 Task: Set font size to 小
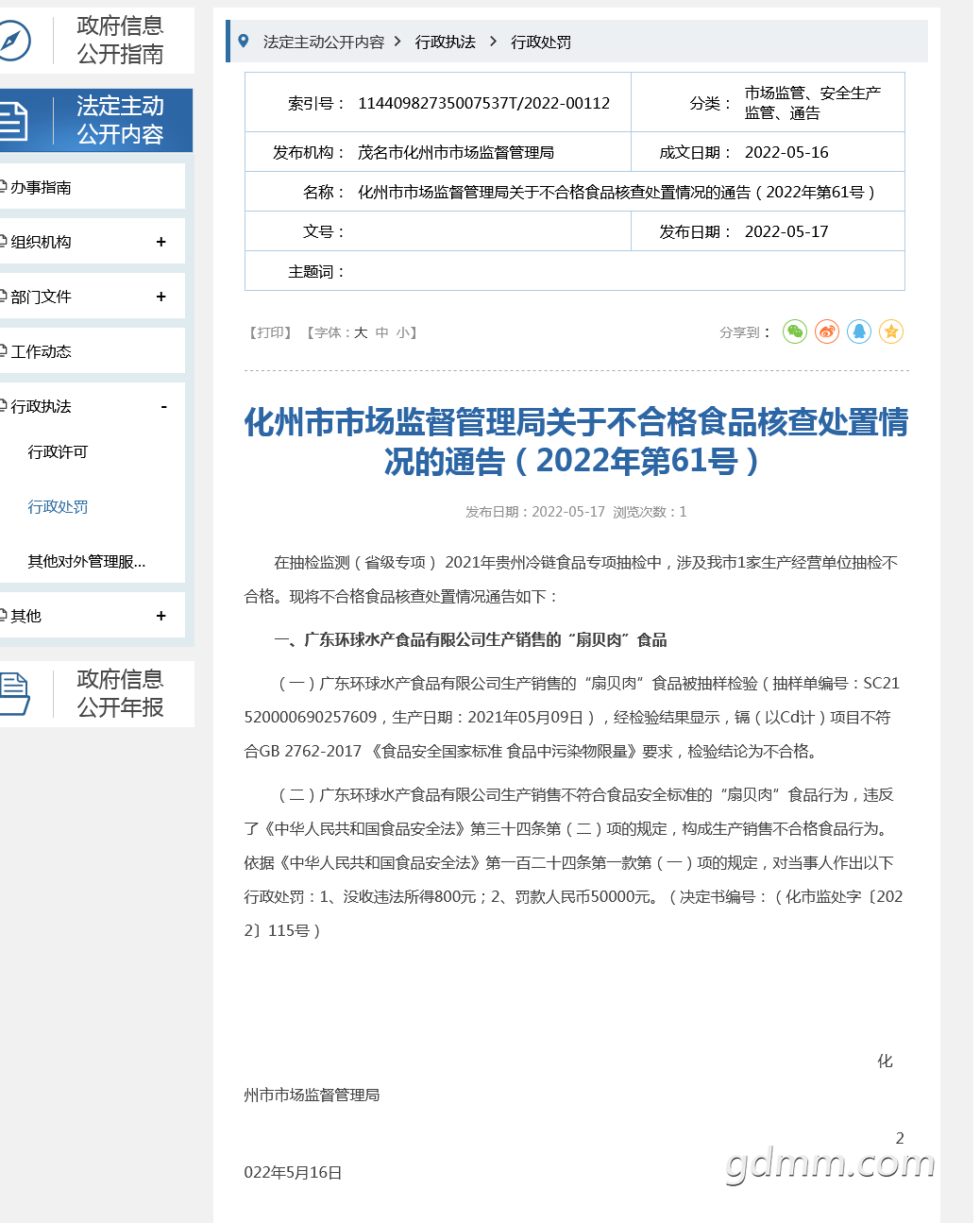[402, 332]
